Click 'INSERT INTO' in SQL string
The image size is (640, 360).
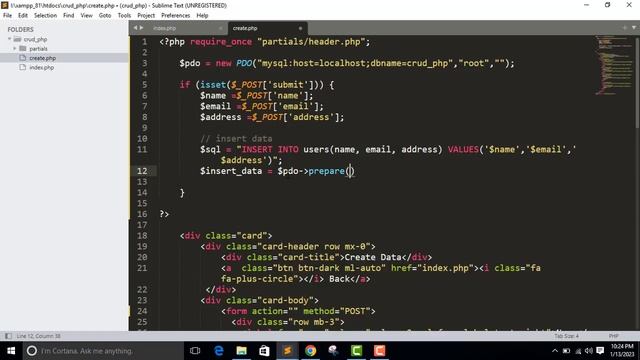[x=270, y=149]
